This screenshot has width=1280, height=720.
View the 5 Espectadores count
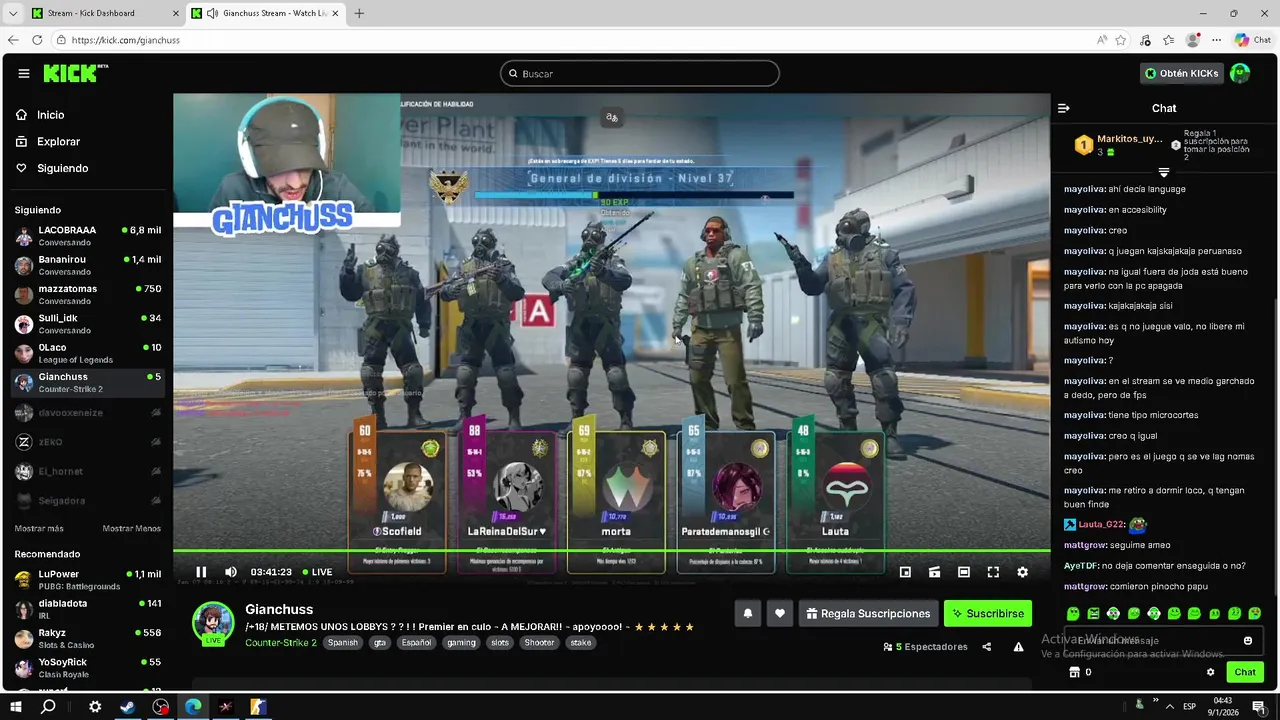click(926, 647)
